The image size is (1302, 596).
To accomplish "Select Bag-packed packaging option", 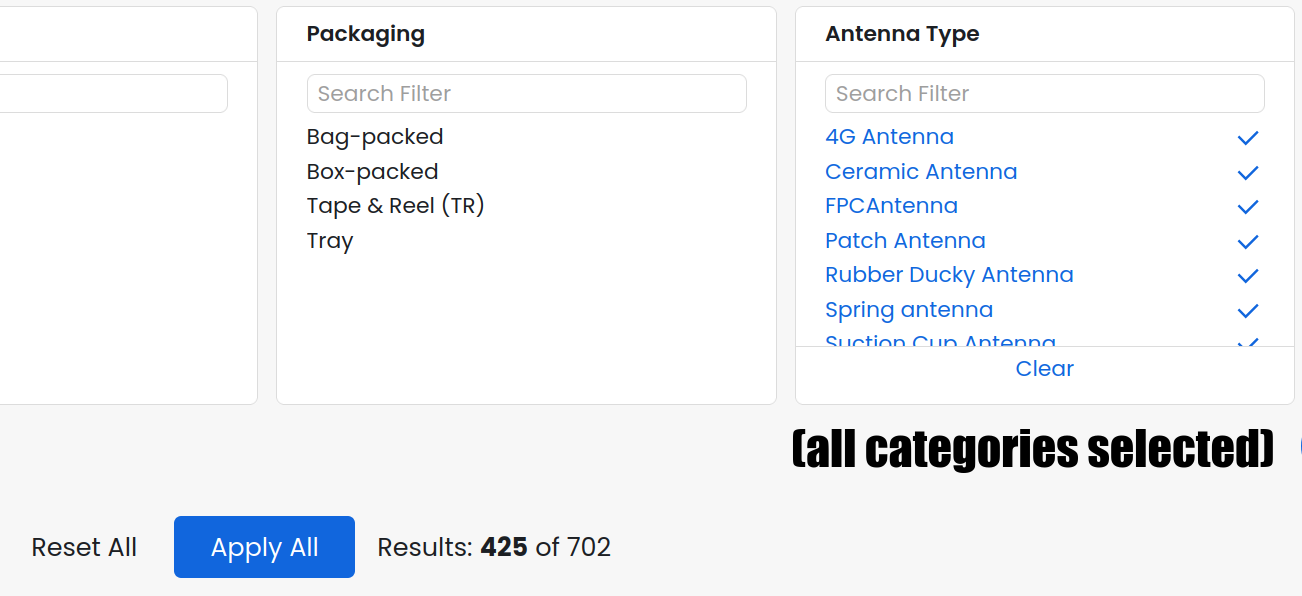I will (375, 137).
